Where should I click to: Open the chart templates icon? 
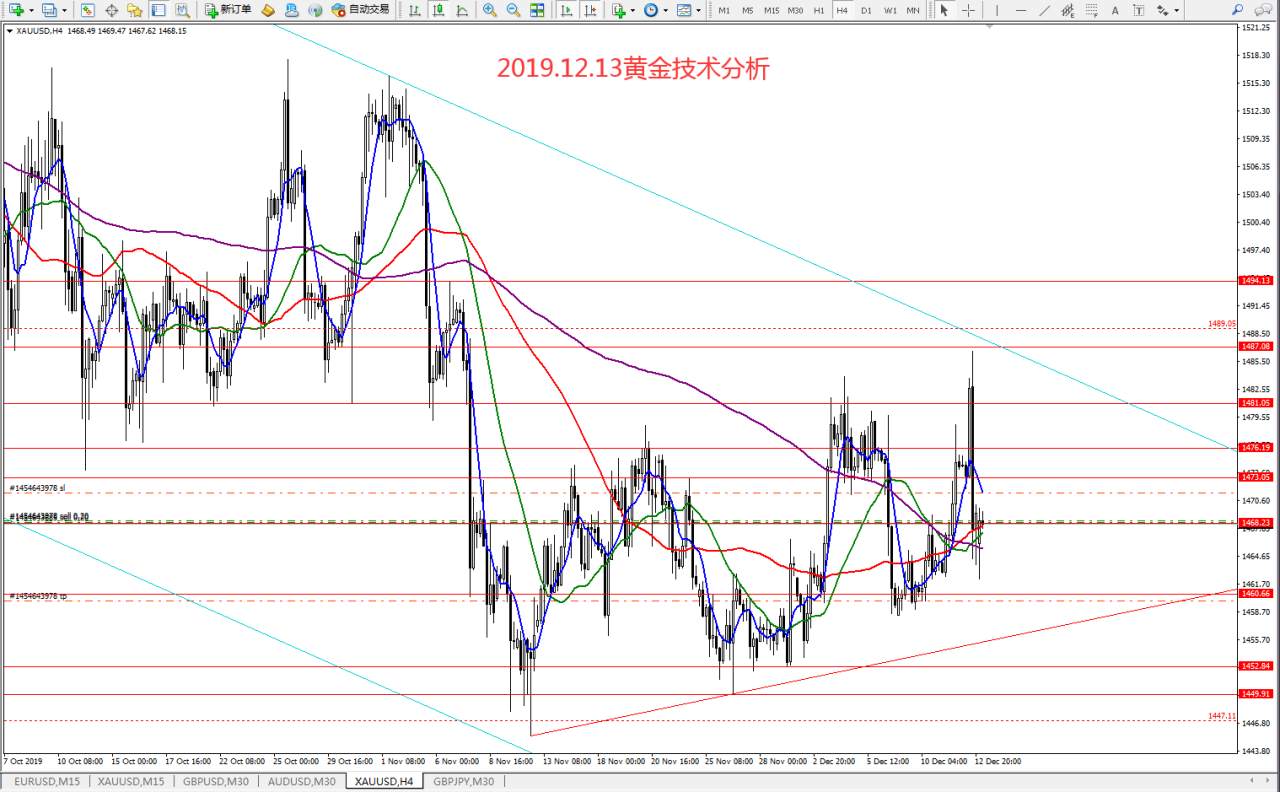click(x=684, y=10)
